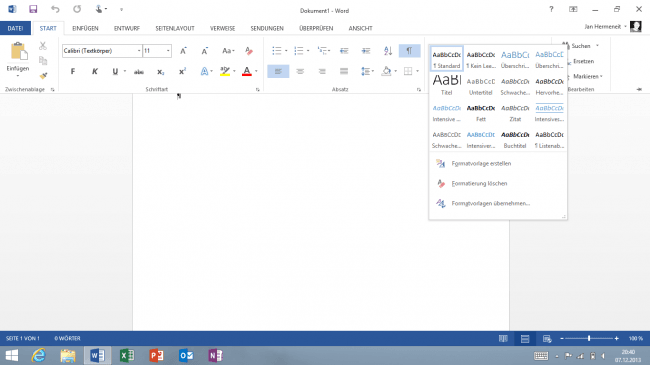Toggle bold (F) formatting
Screen dimensions: 650x365
coord(73,72)
